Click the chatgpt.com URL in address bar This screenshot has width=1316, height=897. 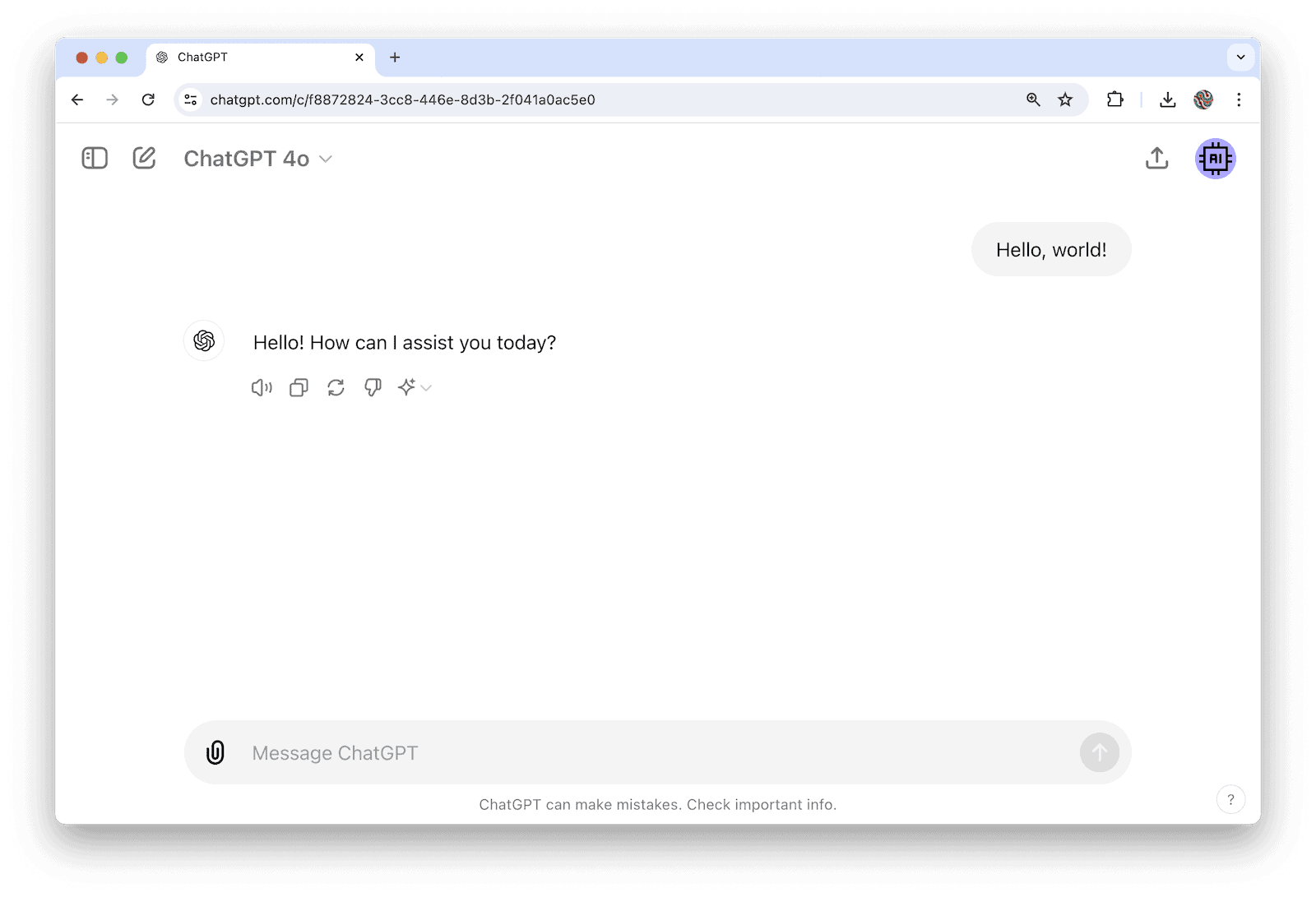[x=402, y=99]
